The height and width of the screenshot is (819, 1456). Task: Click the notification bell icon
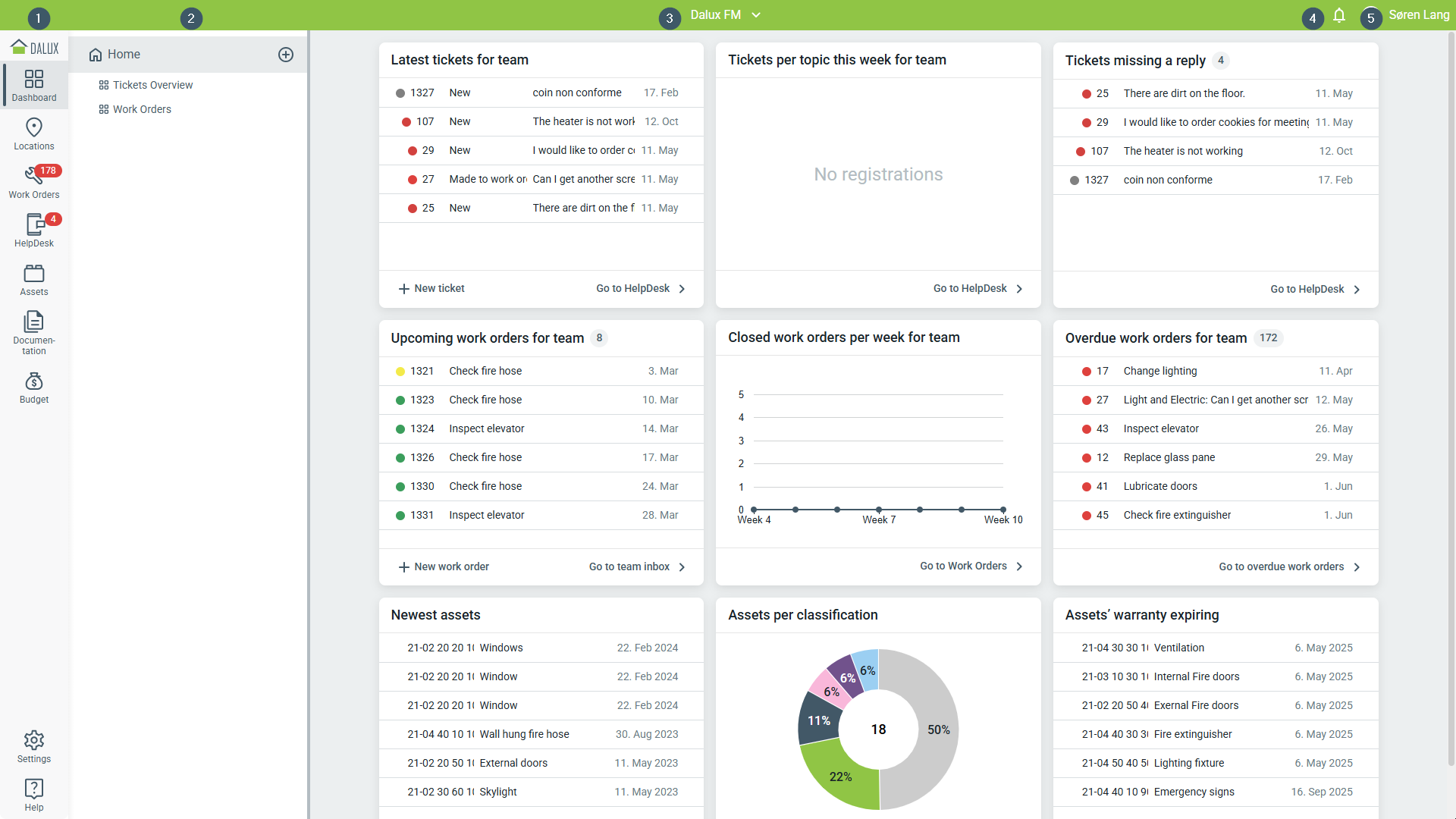[x=1339, y=15]
